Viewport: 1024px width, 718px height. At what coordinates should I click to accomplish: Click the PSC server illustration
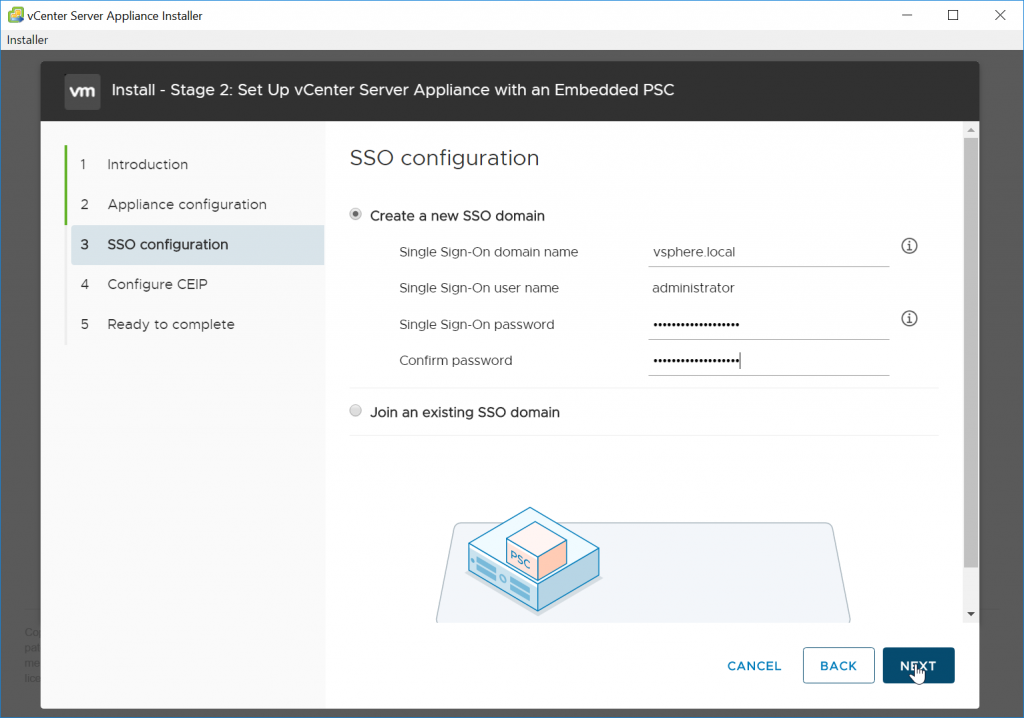(x=534, y=559)
